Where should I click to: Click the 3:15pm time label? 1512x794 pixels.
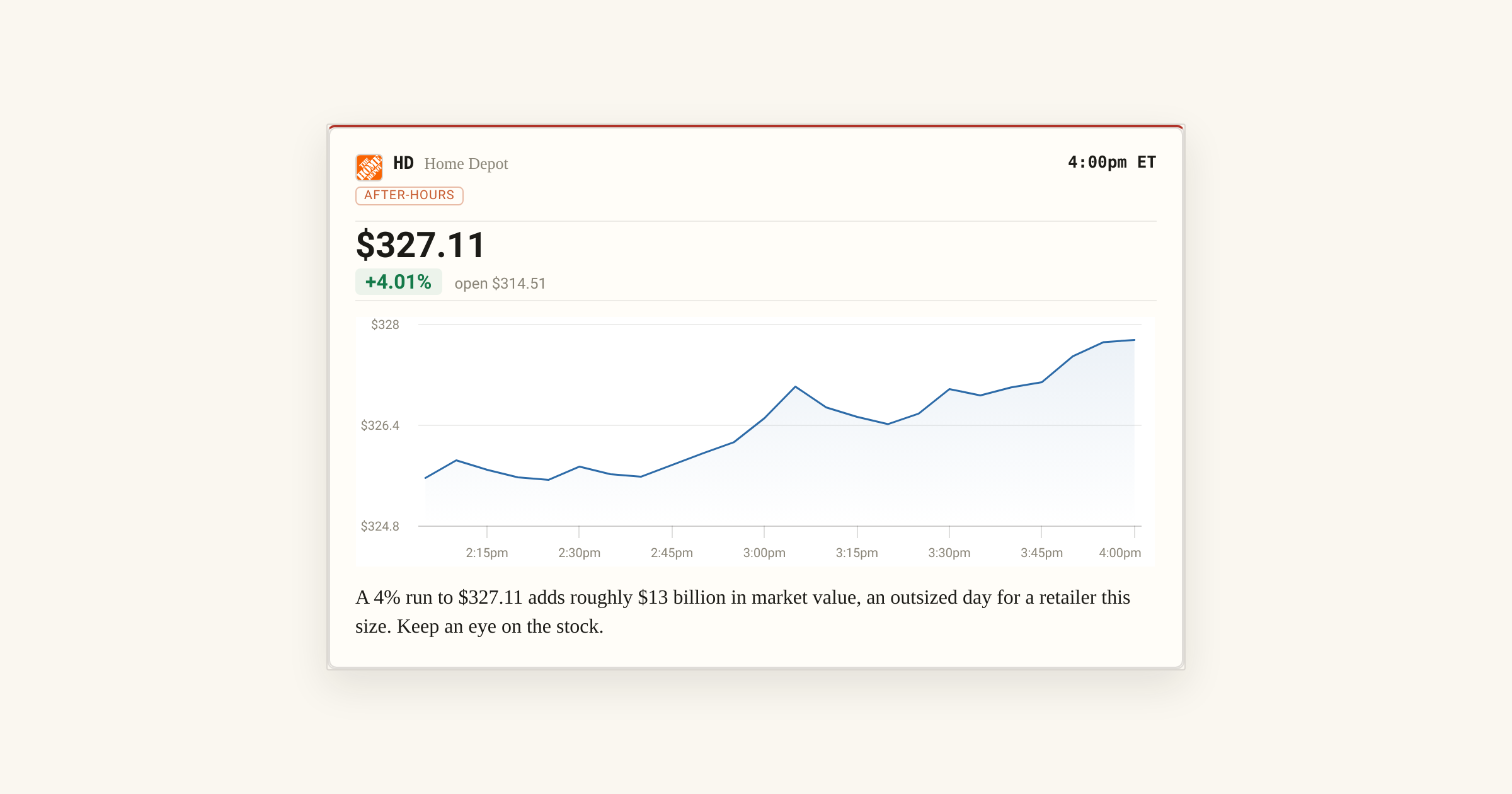[x=857, y=553]
